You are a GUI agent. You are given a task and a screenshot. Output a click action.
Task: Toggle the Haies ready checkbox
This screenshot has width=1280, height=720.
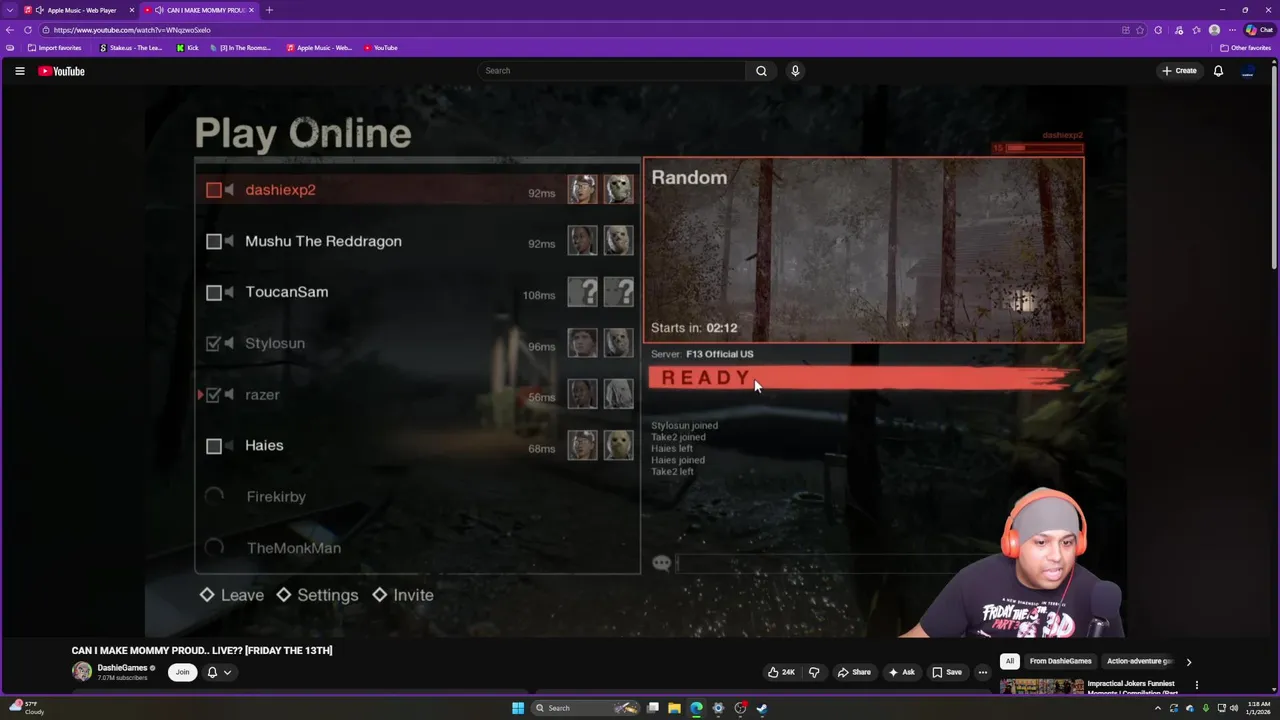213,446
